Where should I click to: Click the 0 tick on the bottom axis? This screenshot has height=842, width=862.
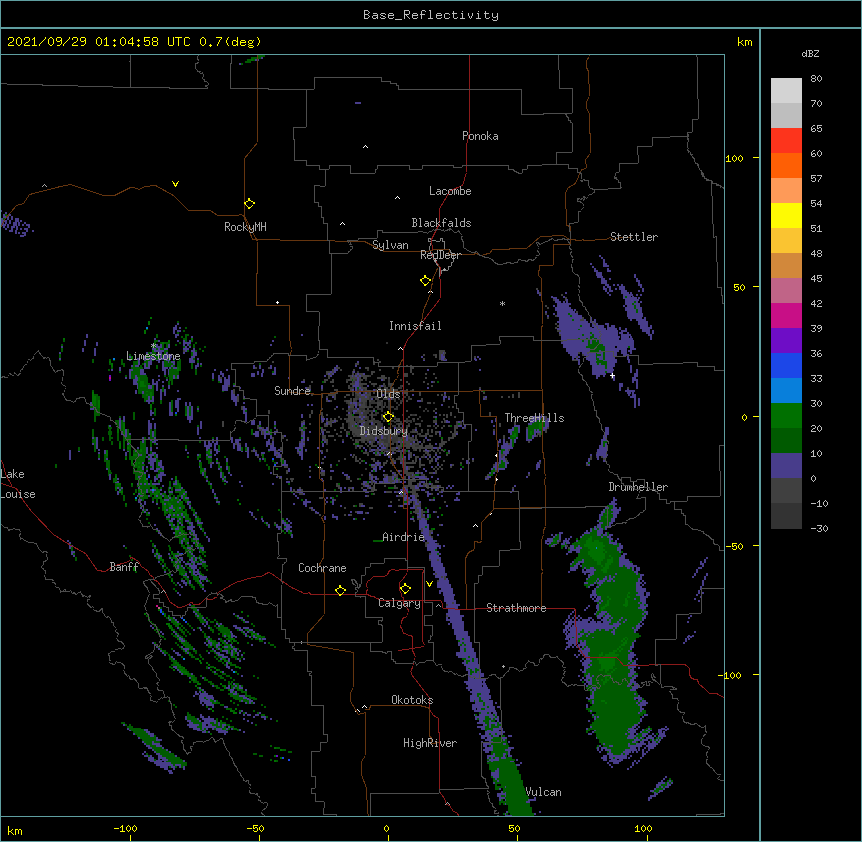[386, 828]
